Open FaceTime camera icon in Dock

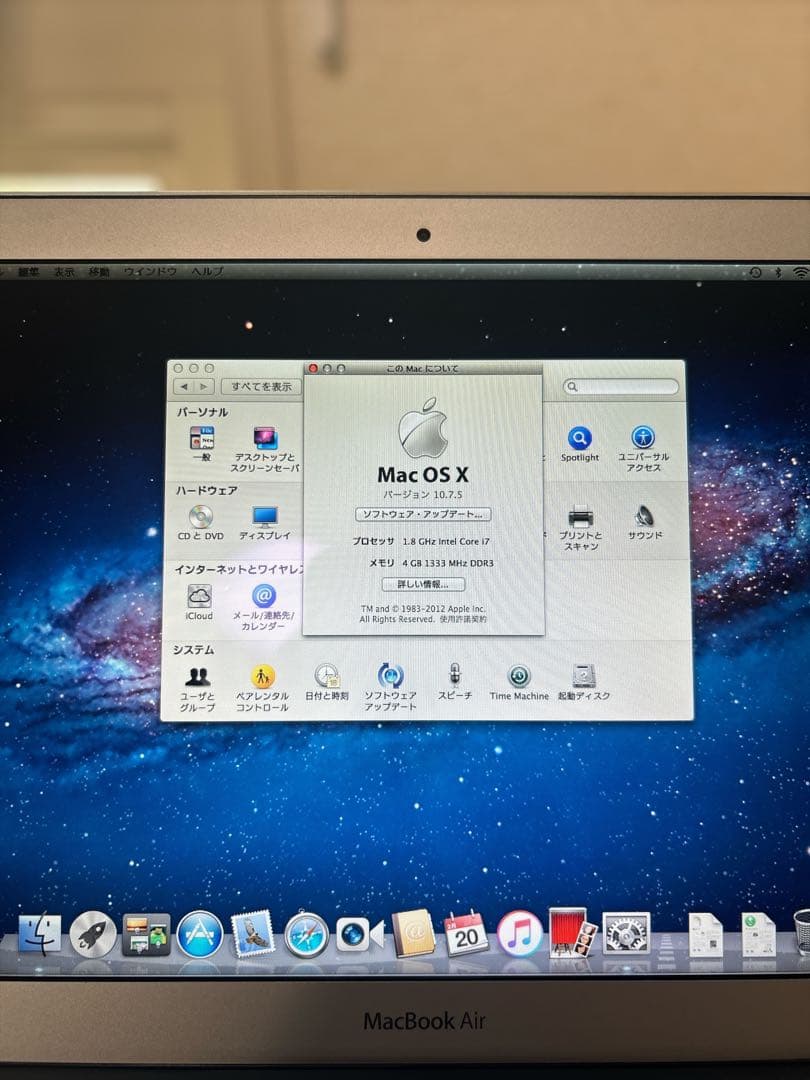[360, 935]
